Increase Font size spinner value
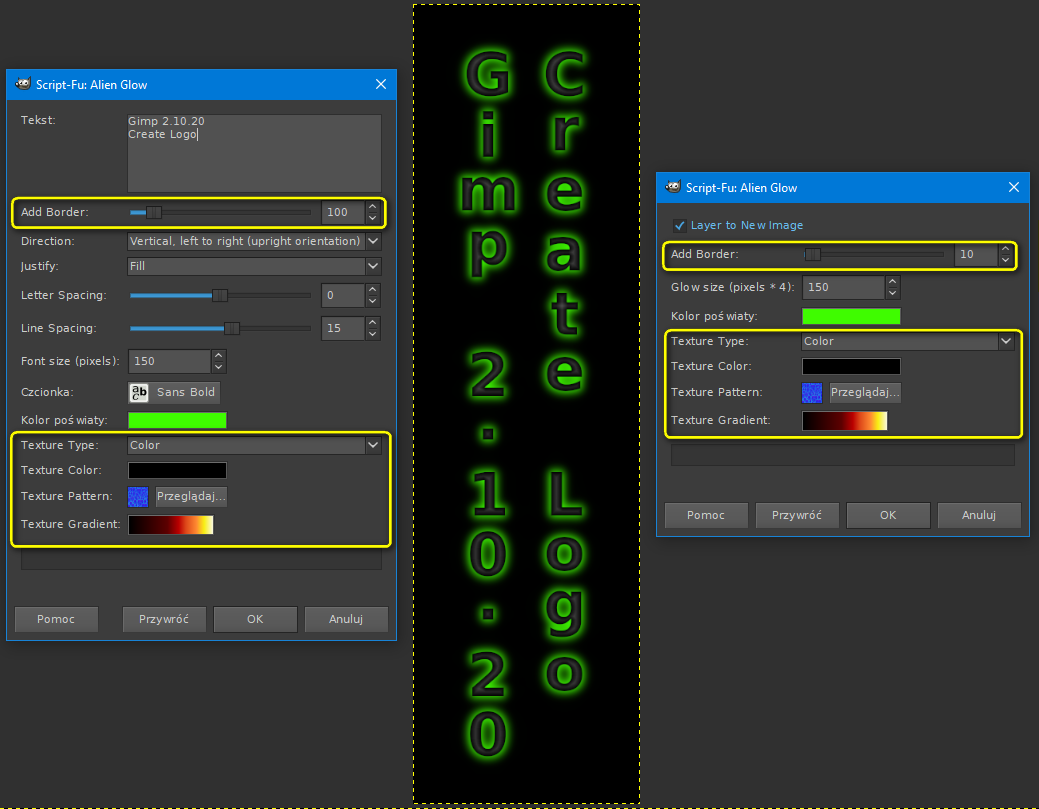Image resolution: width=1039 pixels, height=809 pixels. tap(219, 356)
